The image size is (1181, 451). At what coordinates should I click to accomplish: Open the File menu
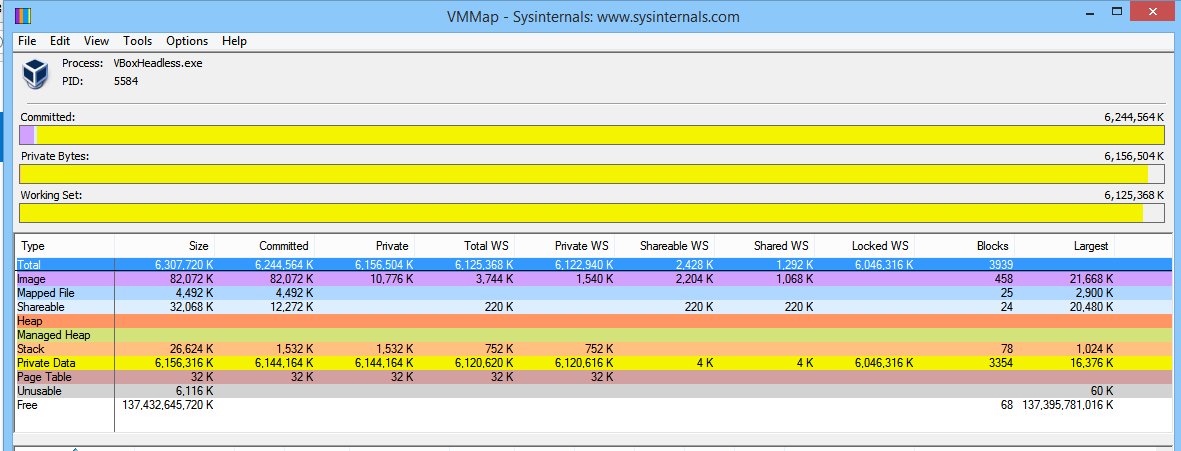[x=26, y=41]
